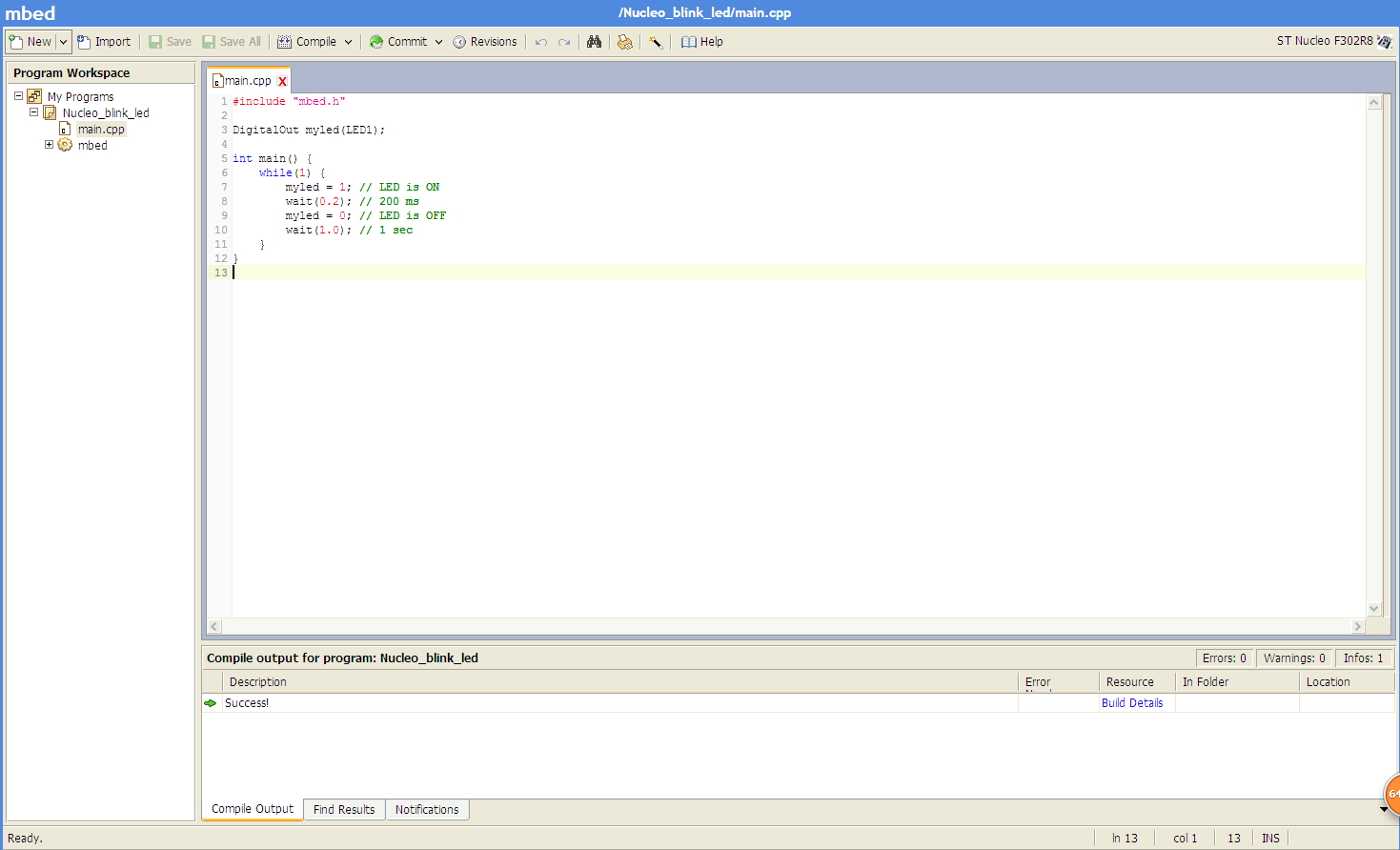Image resolution: width=1400 pixels, height=850 pixels.
Task: Sort by the Location column header
Action: tap(1347, 682)
